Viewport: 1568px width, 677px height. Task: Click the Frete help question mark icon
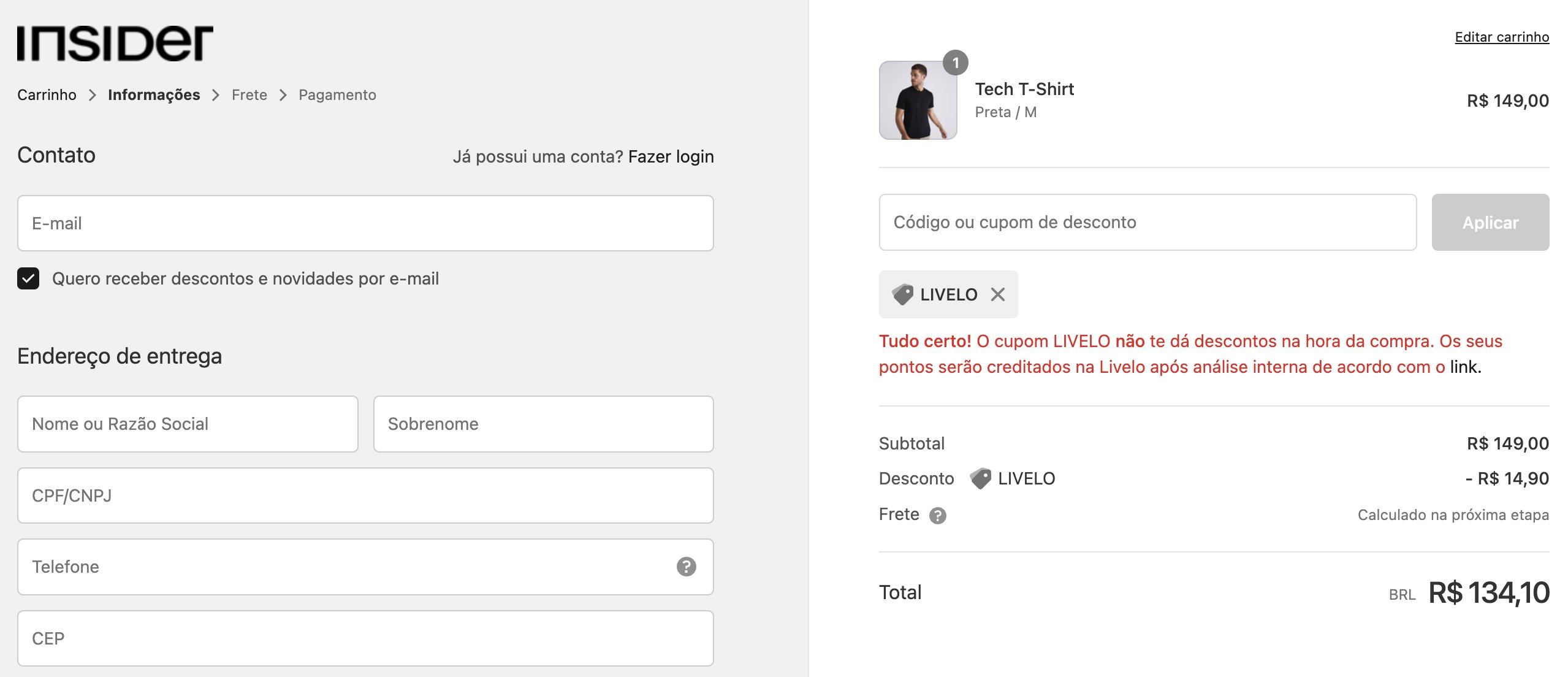tap(937, 515)
